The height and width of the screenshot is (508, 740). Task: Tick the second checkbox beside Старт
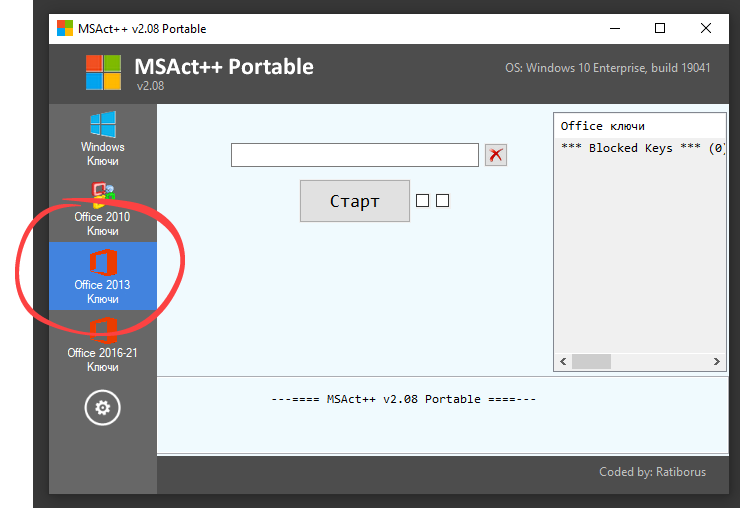443,201
